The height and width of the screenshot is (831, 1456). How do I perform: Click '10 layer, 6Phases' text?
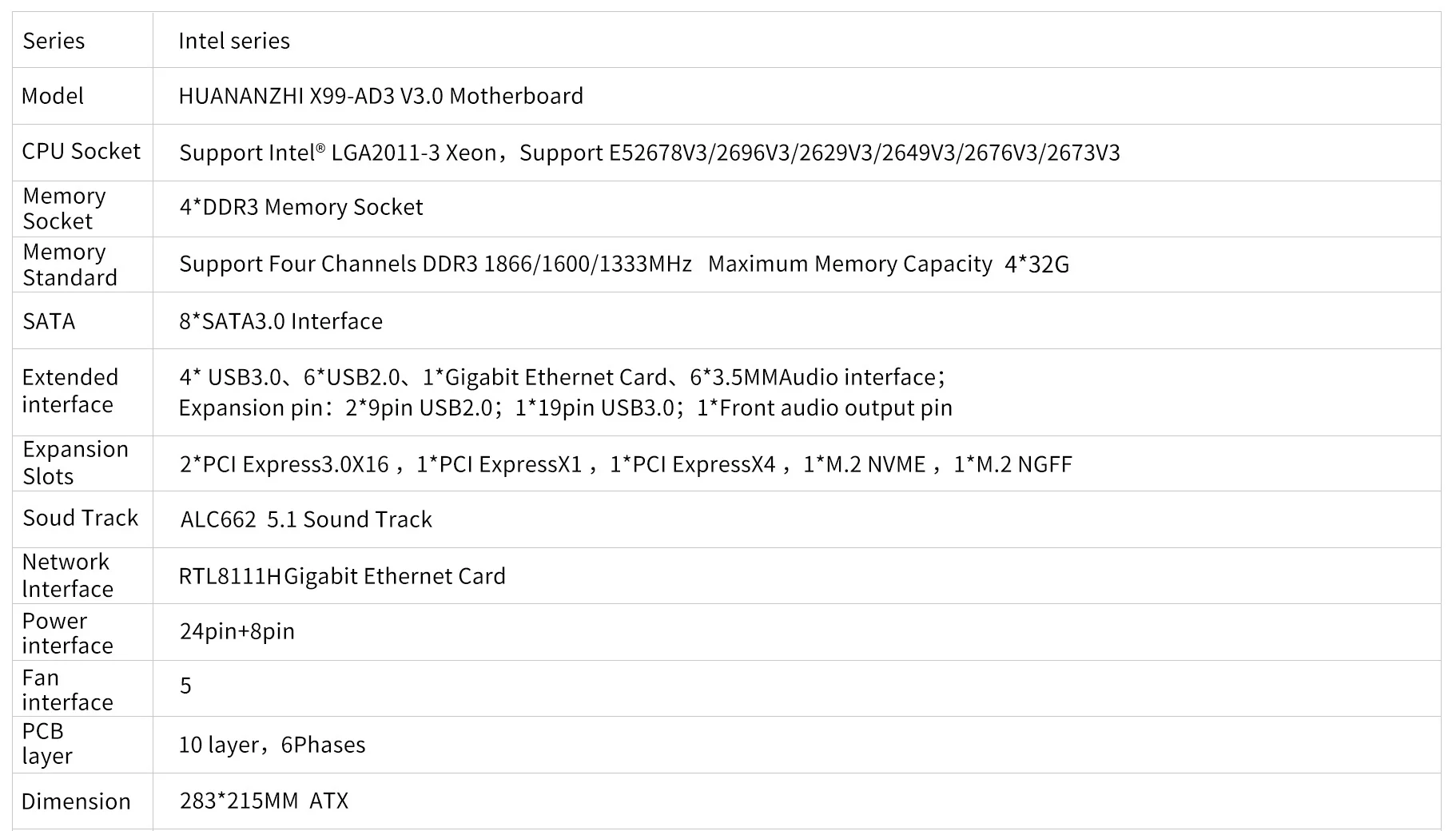272,745
